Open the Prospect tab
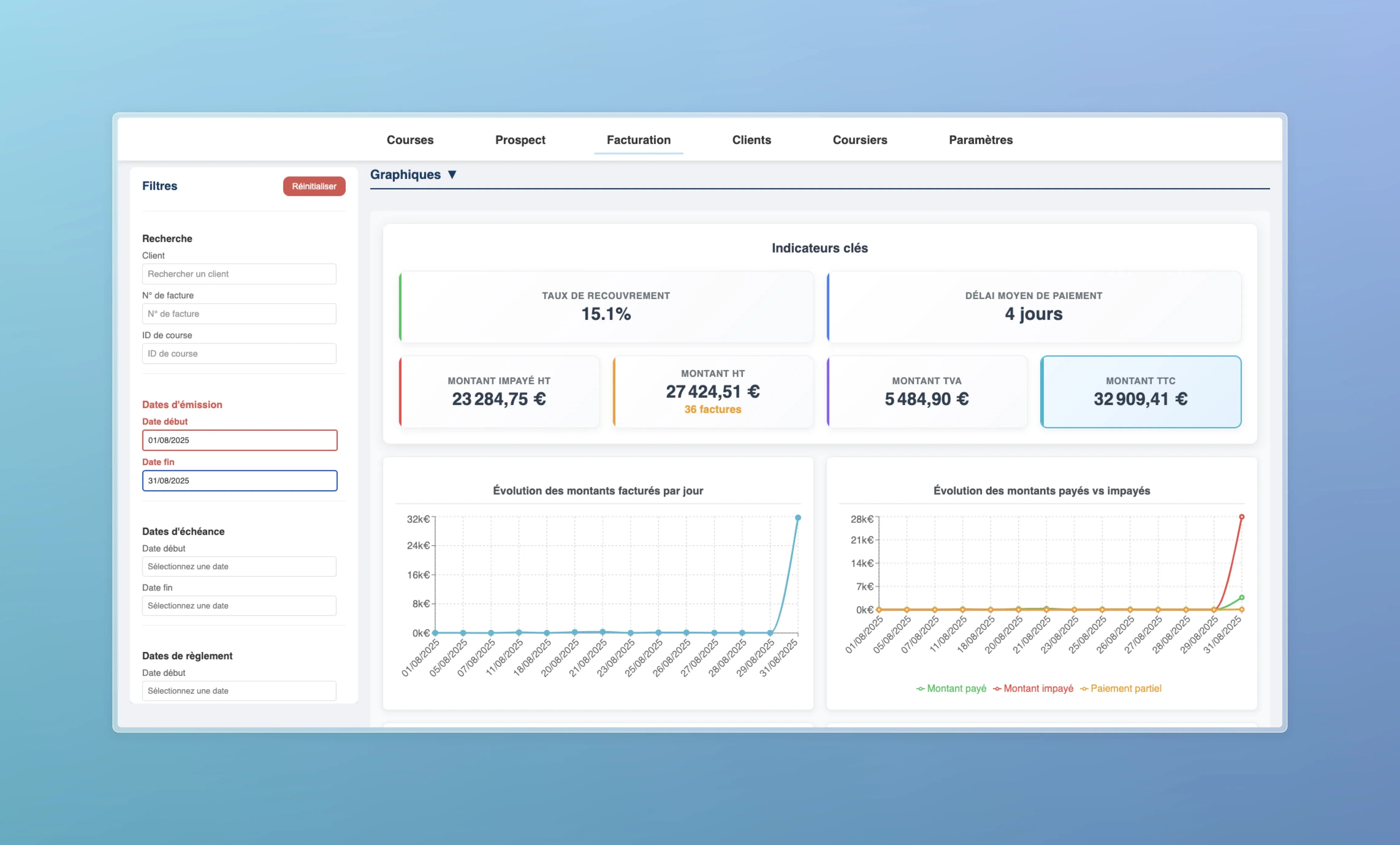The height and width of the screenshot is (845, 1400). [520, 140]
